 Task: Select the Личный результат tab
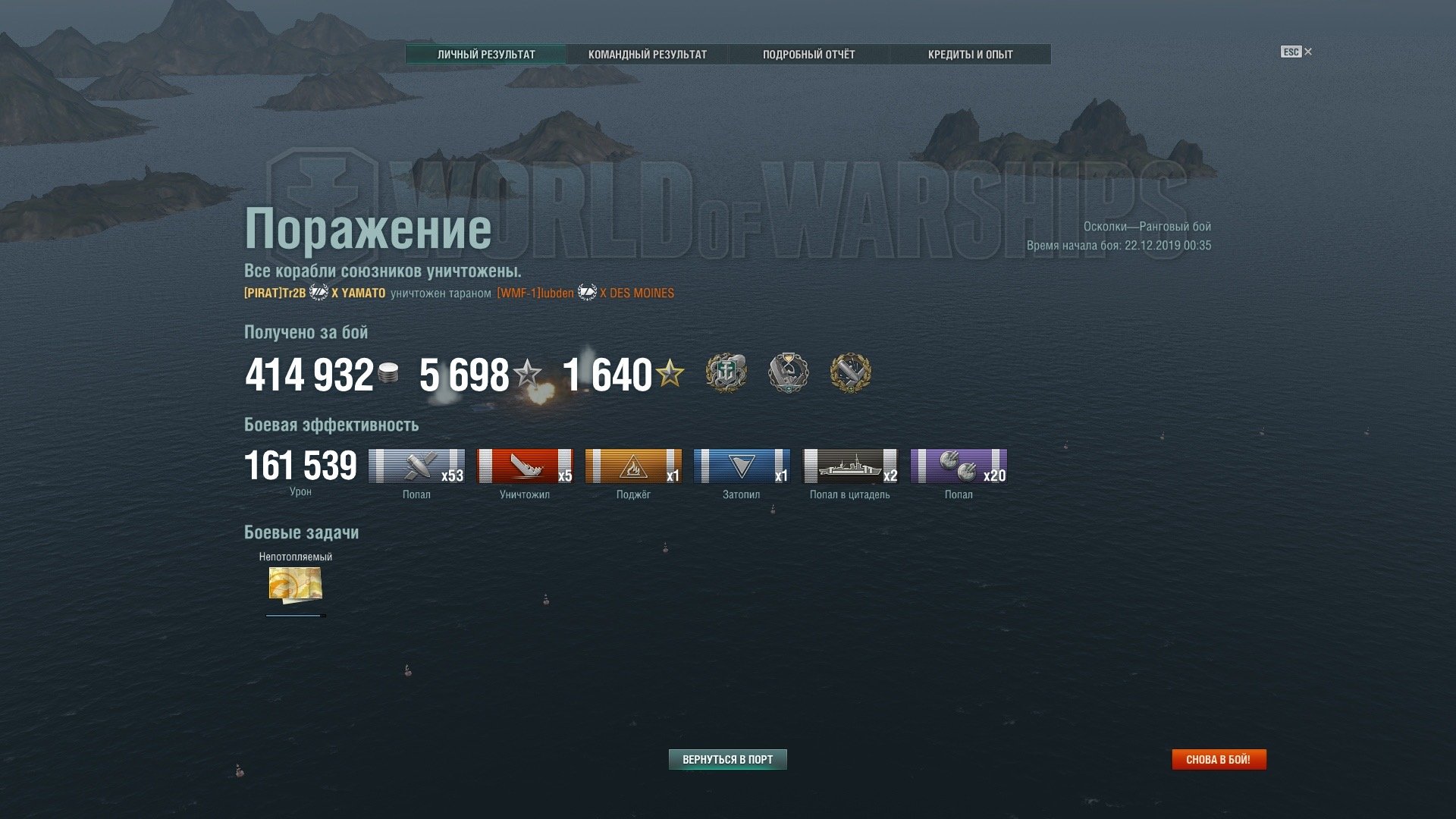pyautogui.click(x=486, y=55)
